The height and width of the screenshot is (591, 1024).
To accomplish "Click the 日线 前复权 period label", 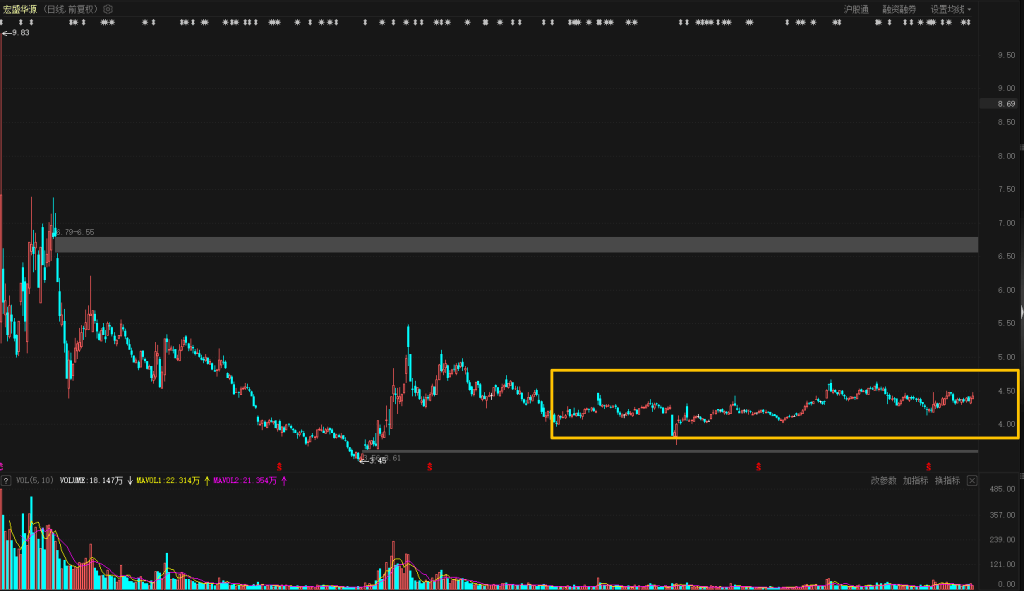I will click(70, 9).
